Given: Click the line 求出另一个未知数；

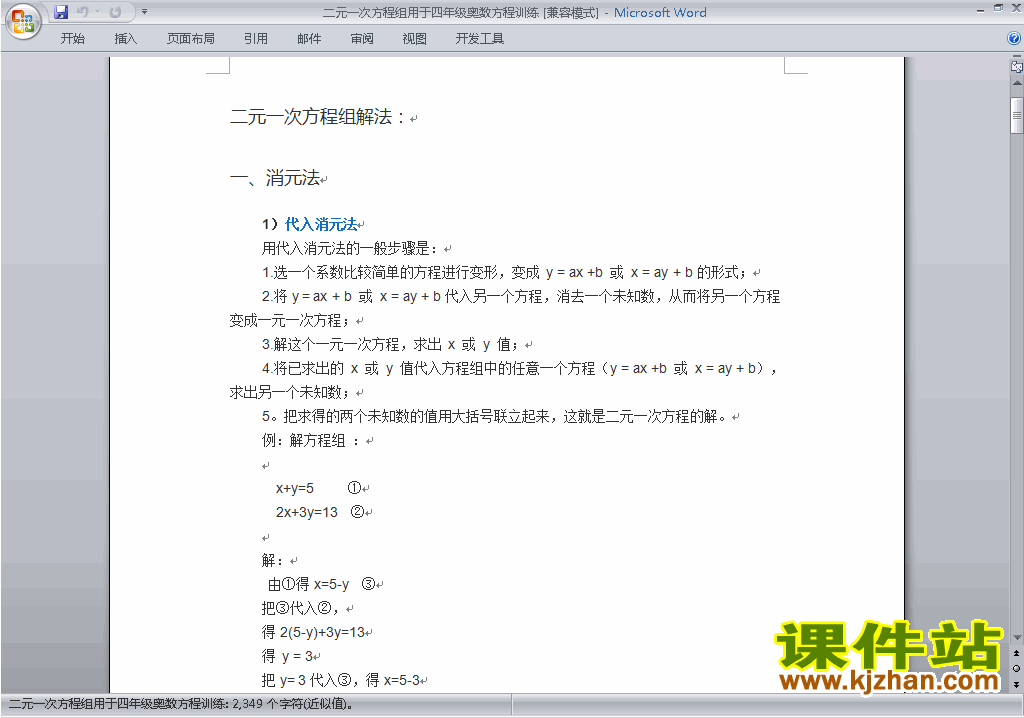Looking at the screenshot, I should [x=289, y=393].
